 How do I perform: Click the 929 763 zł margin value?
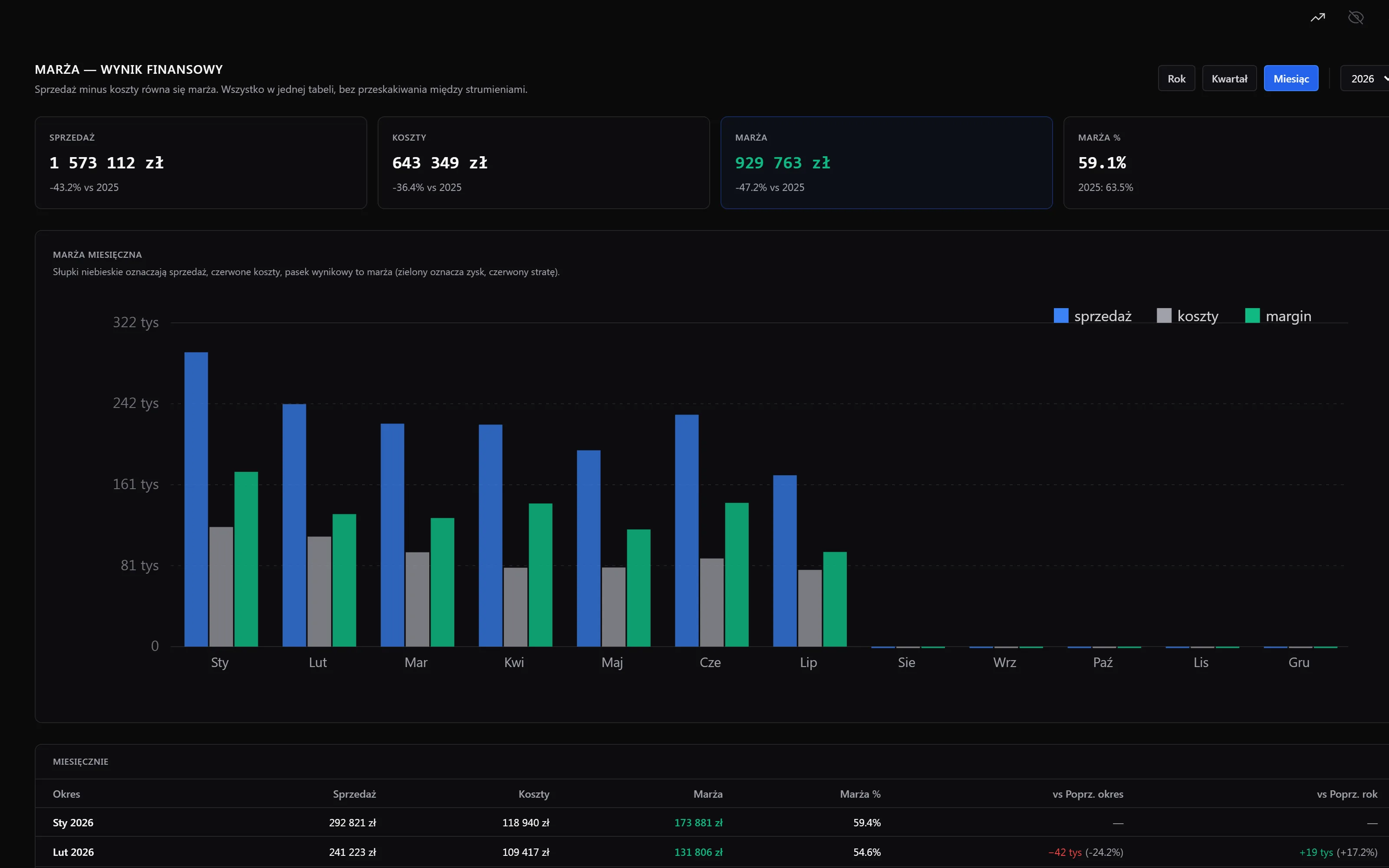click(x=782, y=163)
